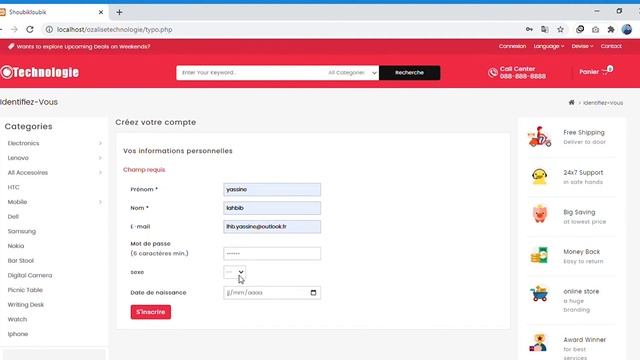The height and width of the screenshot is (360, 640).
Task: Open the Picnic Table category
Action: pyautogui.click(x=25, y=290)
